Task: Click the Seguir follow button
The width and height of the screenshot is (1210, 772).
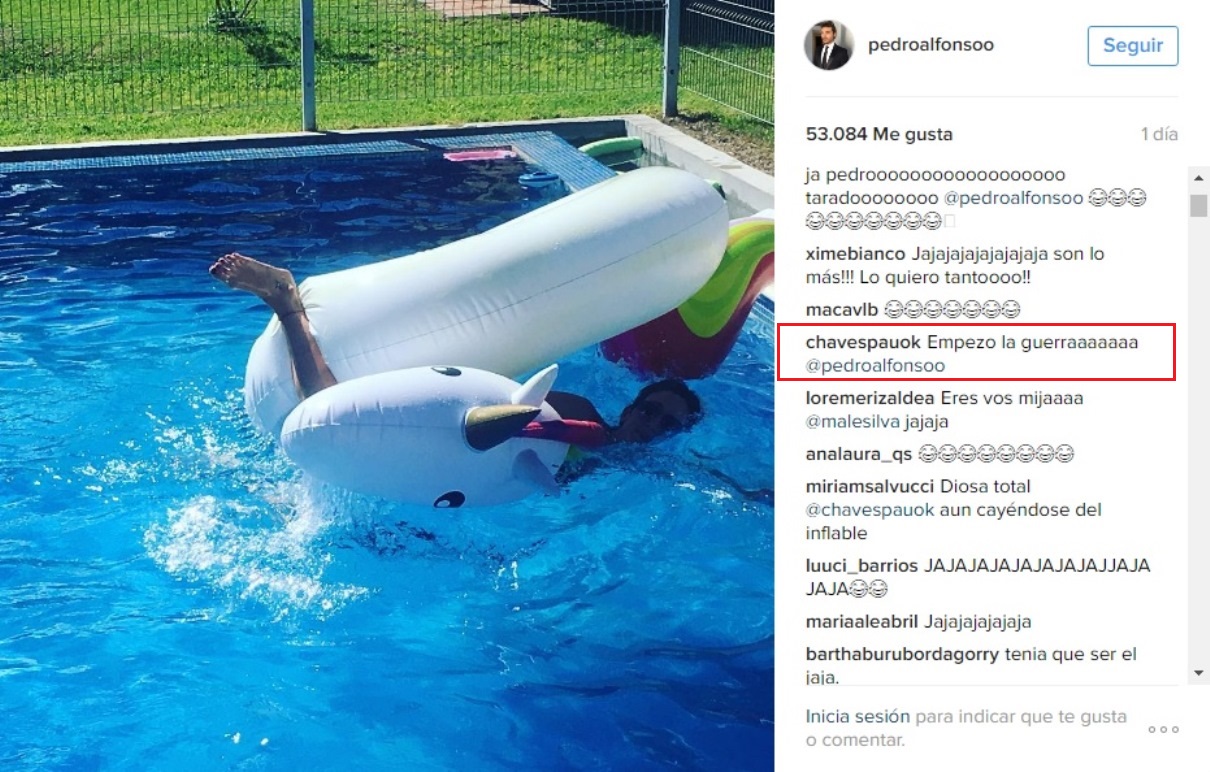Action: tap(1133, 46)
